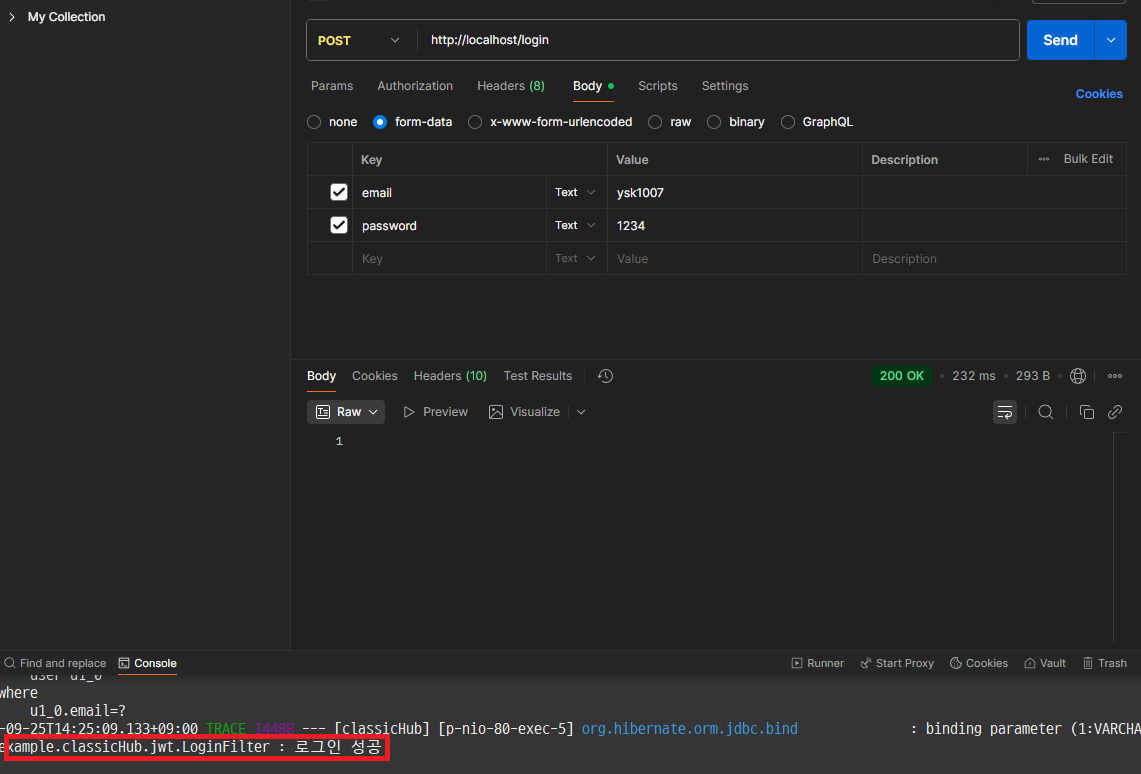Open the Test Results tab
This screenshot has width=1141, height=774.
538,376
